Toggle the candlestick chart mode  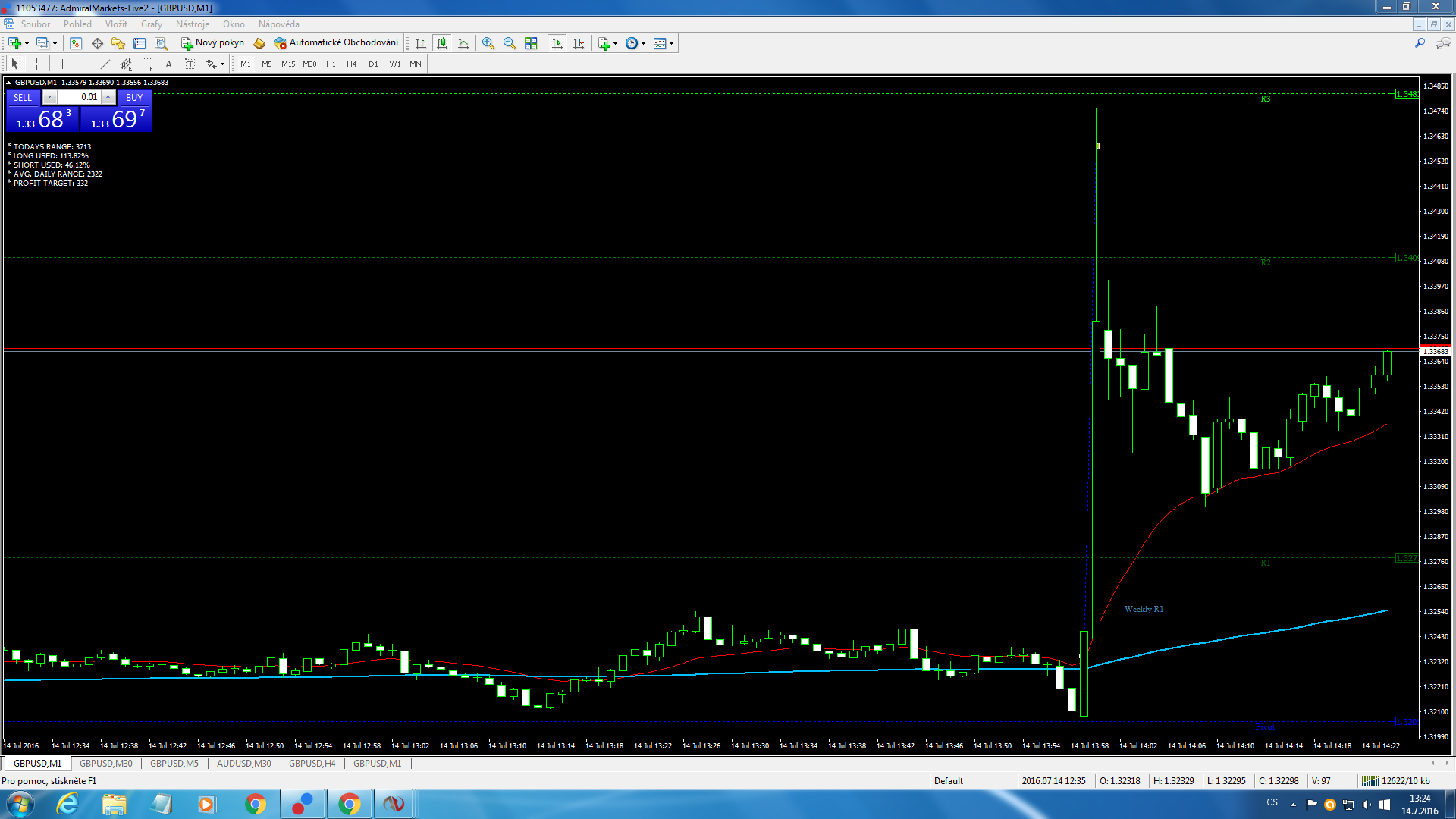click(x=442, y=43)
